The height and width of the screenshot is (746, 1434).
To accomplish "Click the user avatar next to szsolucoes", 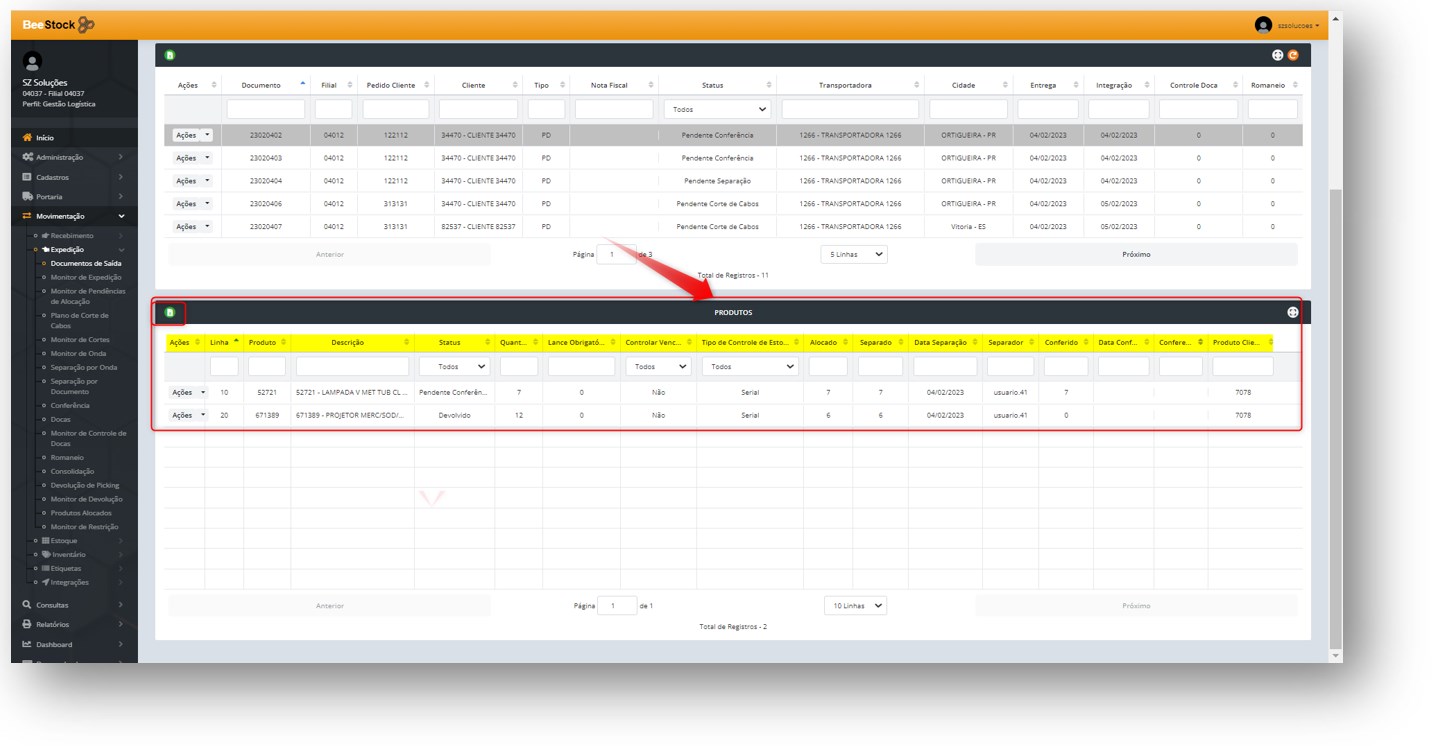I will tap(1263, 25).
